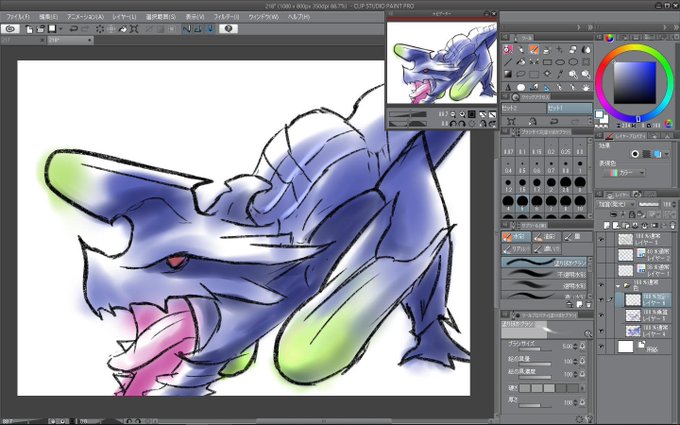
Task: Click the Navigator preview thumbnail
Action: tap(441, 62)
